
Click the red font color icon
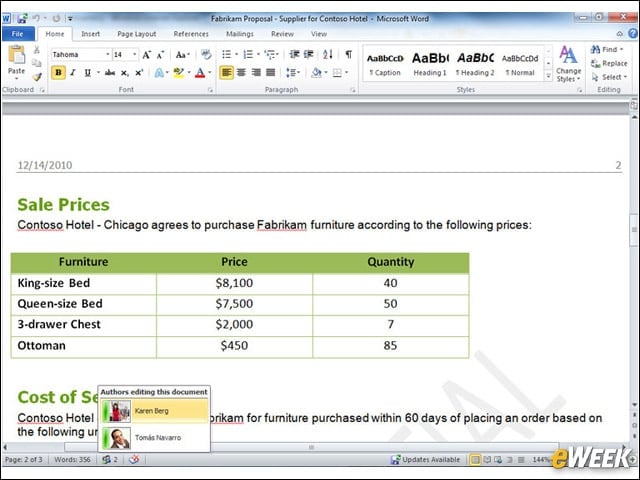click(x=200, y=73)
